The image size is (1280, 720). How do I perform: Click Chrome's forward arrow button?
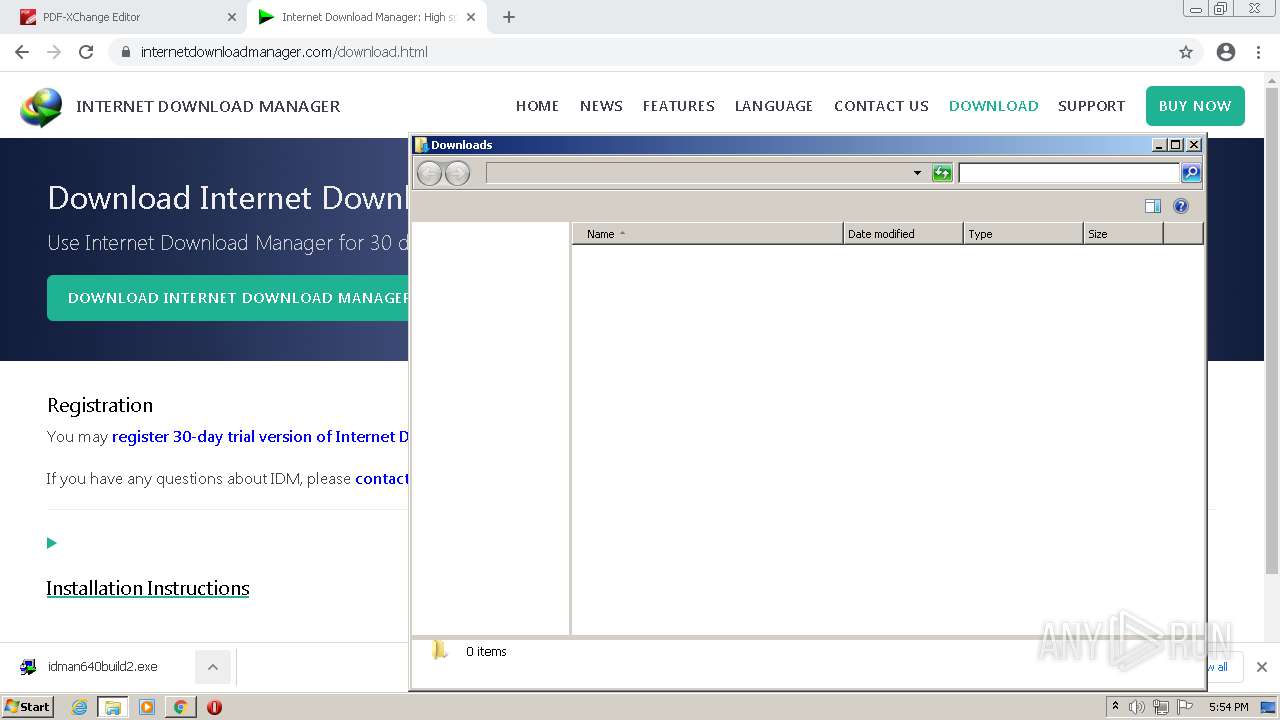pos(54,52)
